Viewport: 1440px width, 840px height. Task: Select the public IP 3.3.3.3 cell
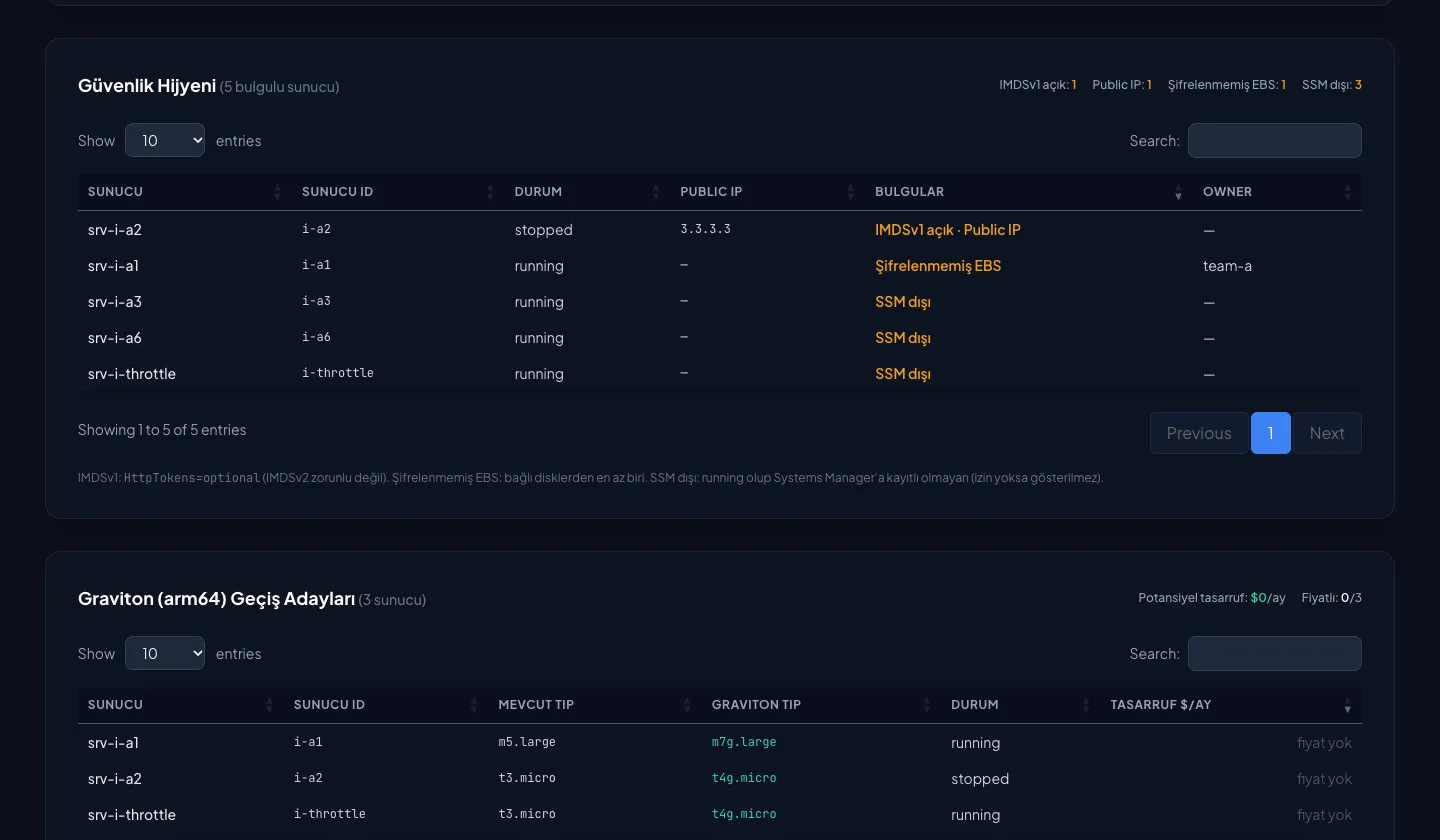pos(706,229)
